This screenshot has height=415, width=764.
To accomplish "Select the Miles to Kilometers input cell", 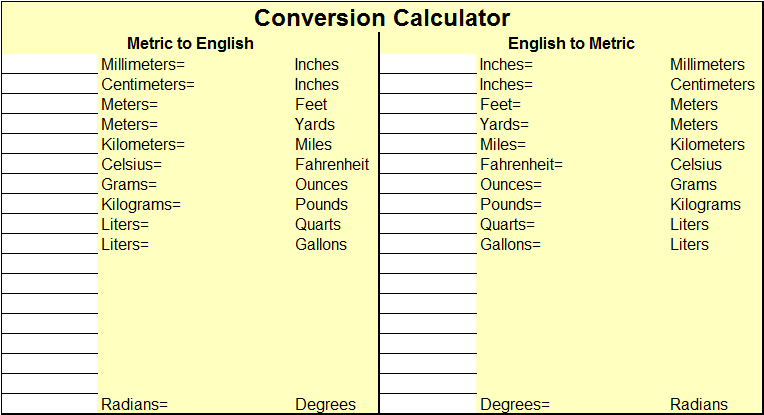I will click(428, 144).
